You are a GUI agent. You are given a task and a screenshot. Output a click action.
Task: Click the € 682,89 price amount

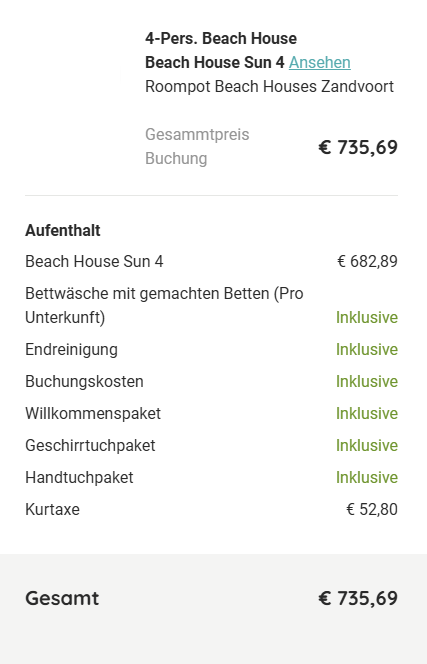pos(367,262)
